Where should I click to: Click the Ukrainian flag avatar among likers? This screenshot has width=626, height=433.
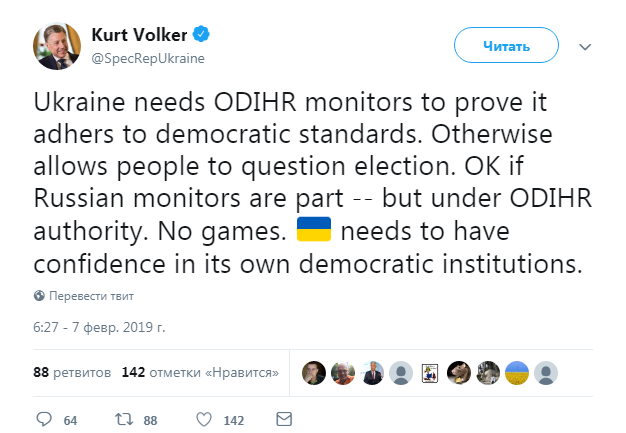pos(517,372)
